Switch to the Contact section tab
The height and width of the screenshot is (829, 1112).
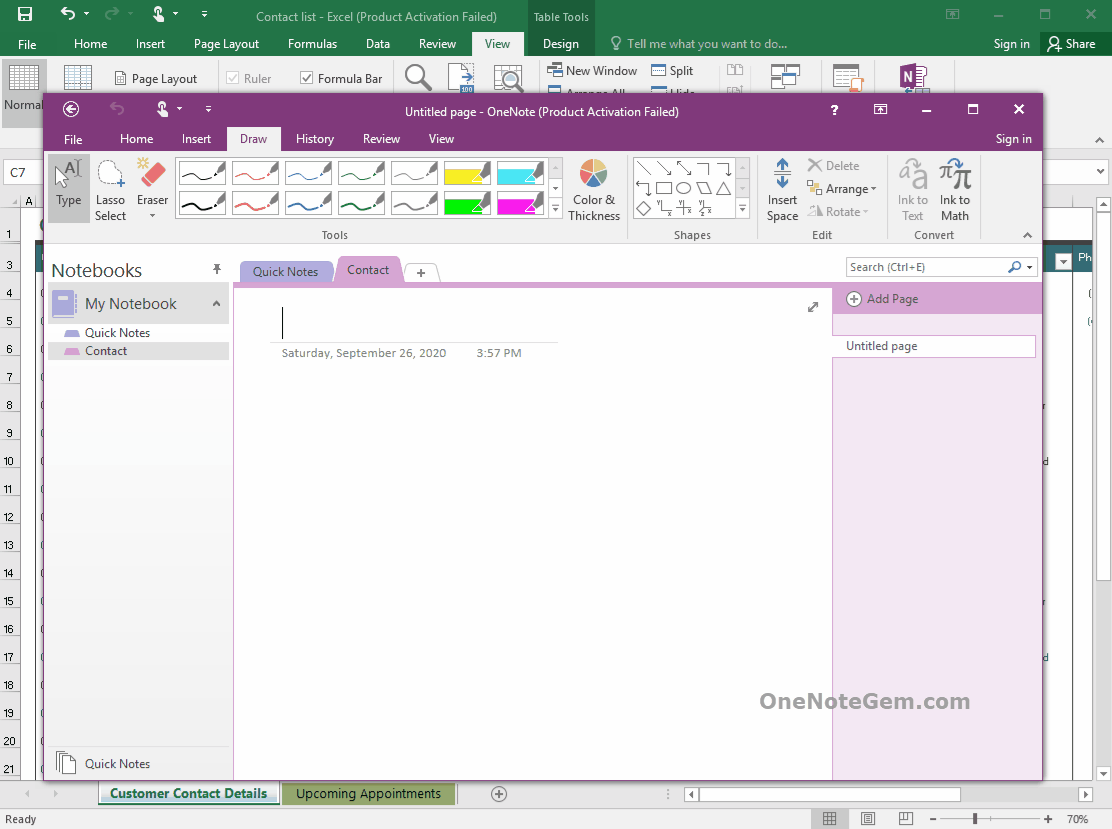tap(367, 269)
